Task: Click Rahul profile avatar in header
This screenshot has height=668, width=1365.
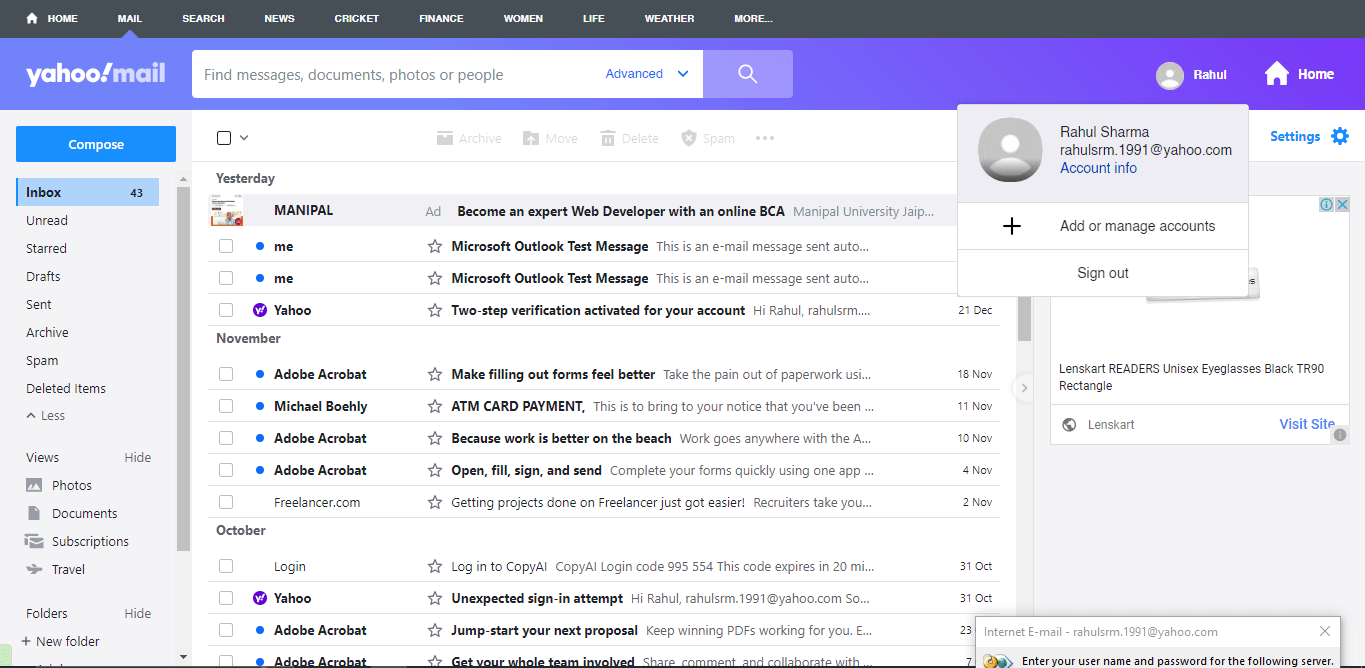Action: coord(1169,75)
